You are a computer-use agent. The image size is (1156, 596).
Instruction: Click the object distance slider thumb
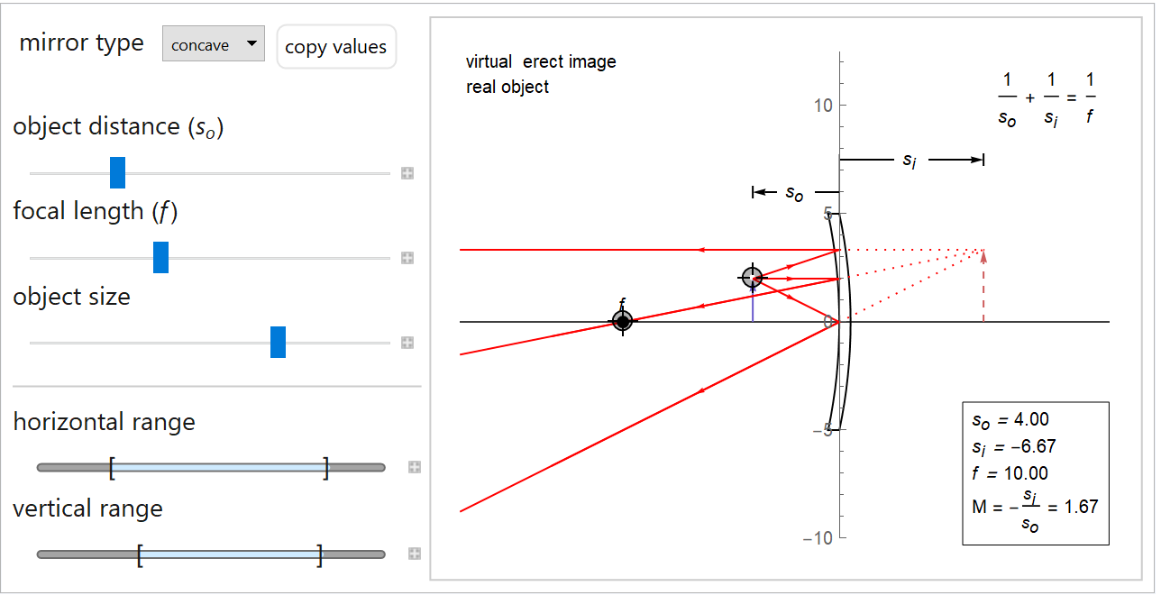(x=117, y=173)
